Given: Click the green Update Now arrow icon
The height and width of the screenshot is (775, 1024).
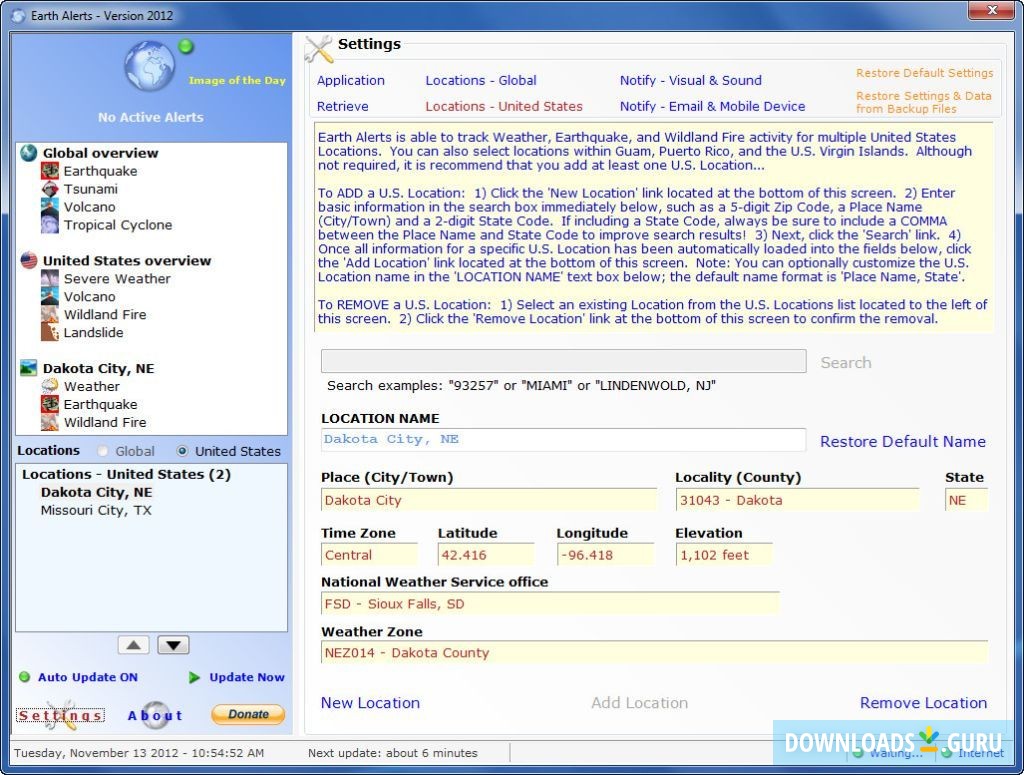Looking at the screenshot, I should click(195, 678).
